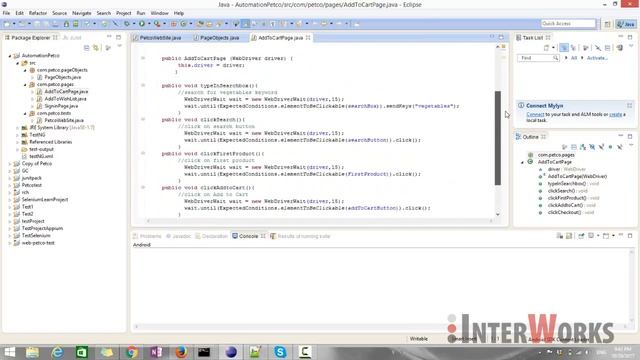Viewport: 640px width, 360px height.
Task: Open the Run button dropdown arrow
Action: tap(149, 24)
